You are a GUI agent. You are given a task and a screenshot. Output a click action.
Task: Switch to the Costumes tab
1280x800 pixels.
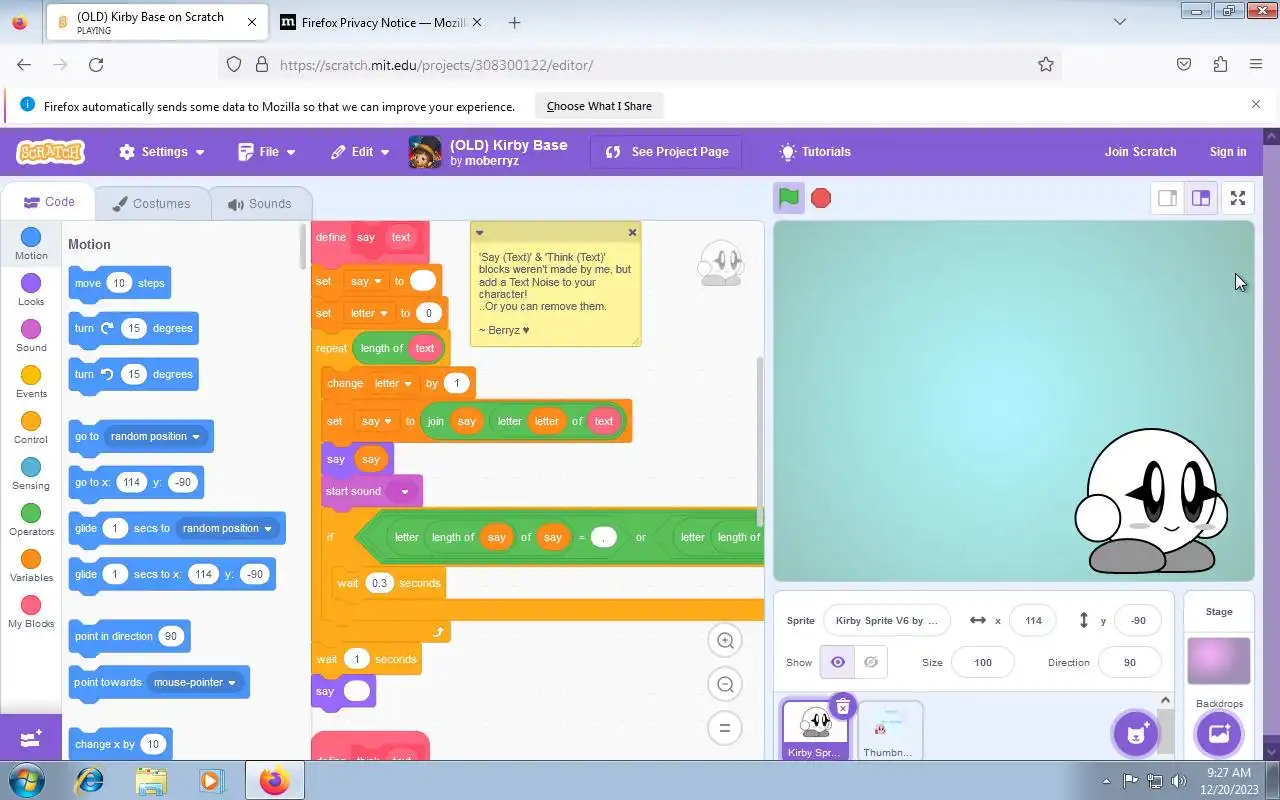tap(152, 203)
